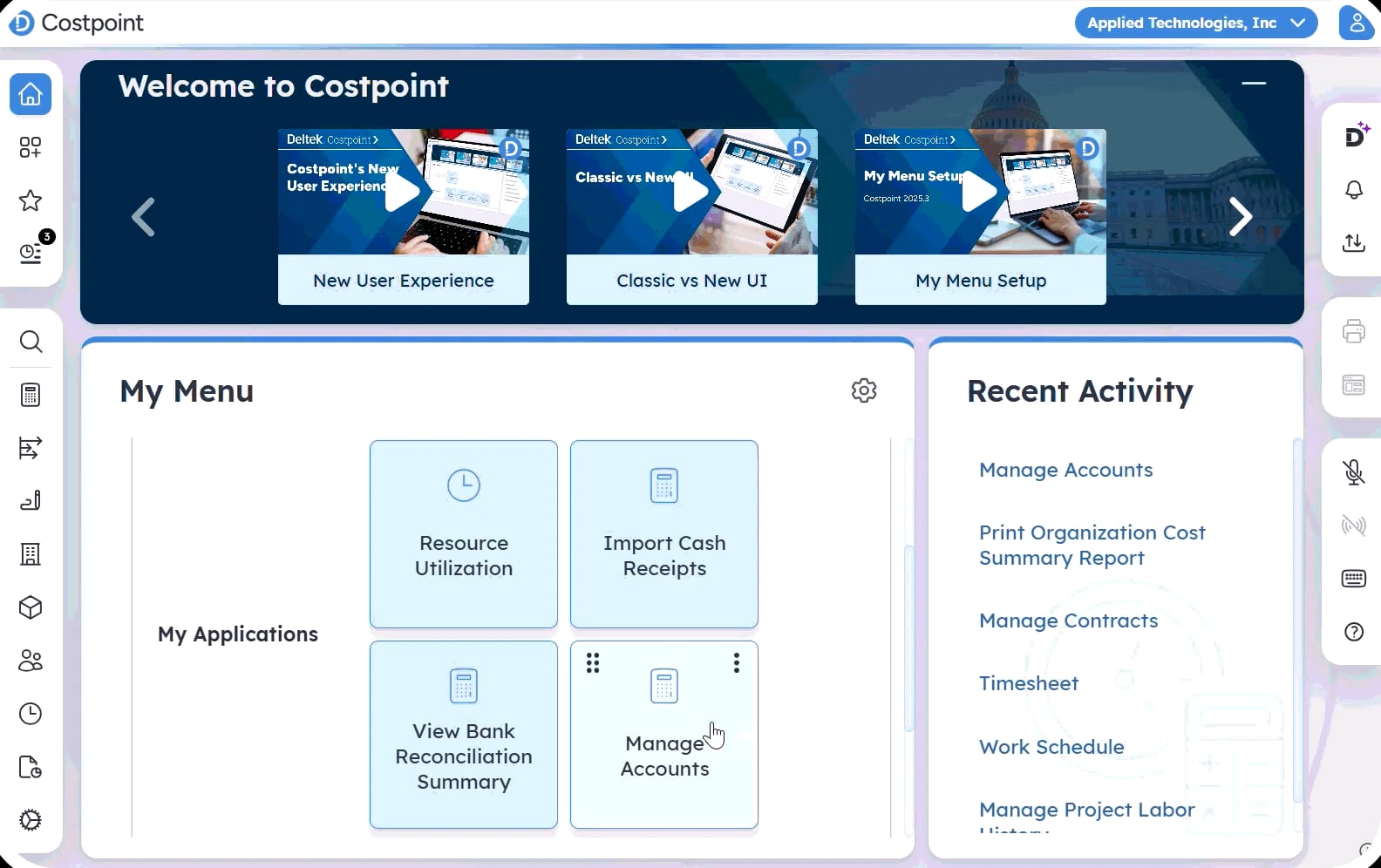Viewport: 1381px width, 868px height.
Task: Open the keyboard shortcuts icon
Action: [x=1354, y=579]
